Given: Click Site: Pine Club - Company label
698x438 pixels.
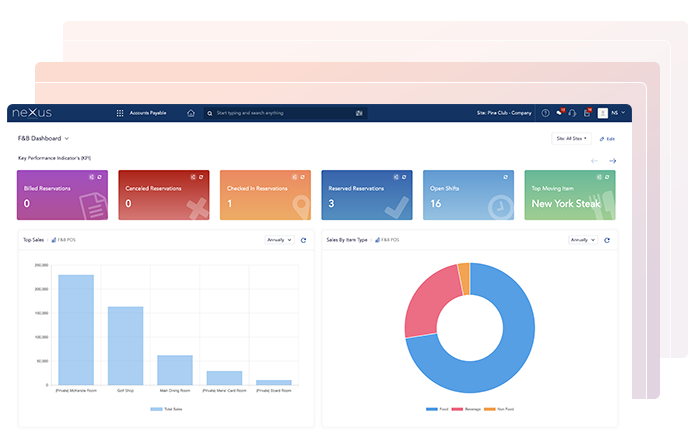Looking at the screenshot, I should [504, 113].
